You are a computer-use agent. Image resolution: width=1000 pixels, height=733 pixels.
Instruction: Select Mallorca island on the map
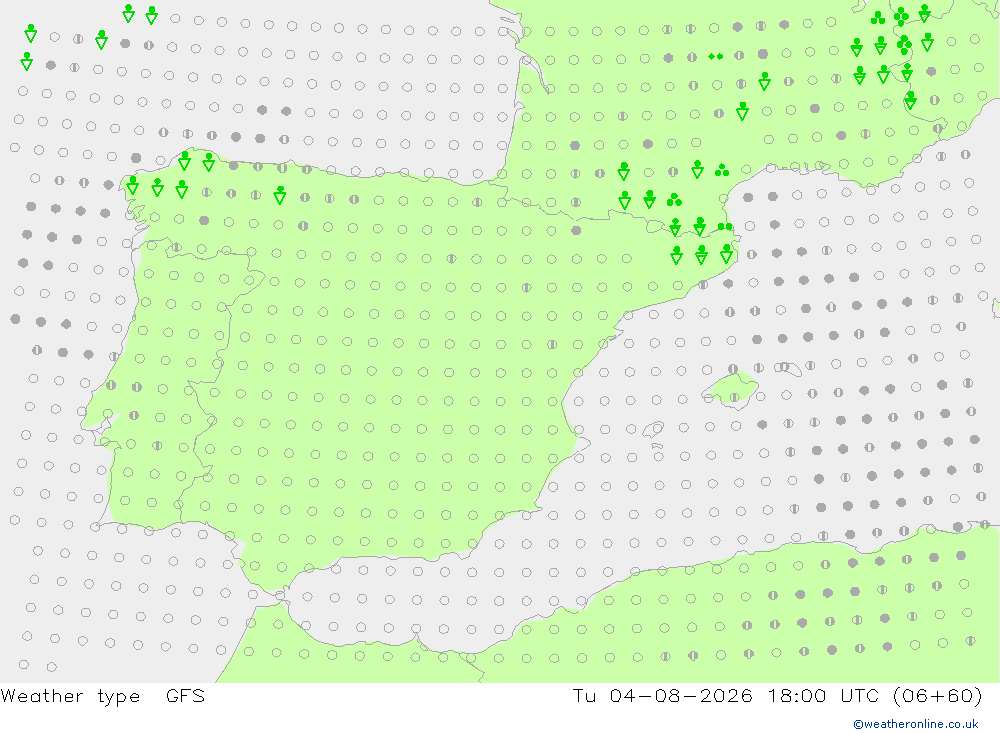pos(730,389)
